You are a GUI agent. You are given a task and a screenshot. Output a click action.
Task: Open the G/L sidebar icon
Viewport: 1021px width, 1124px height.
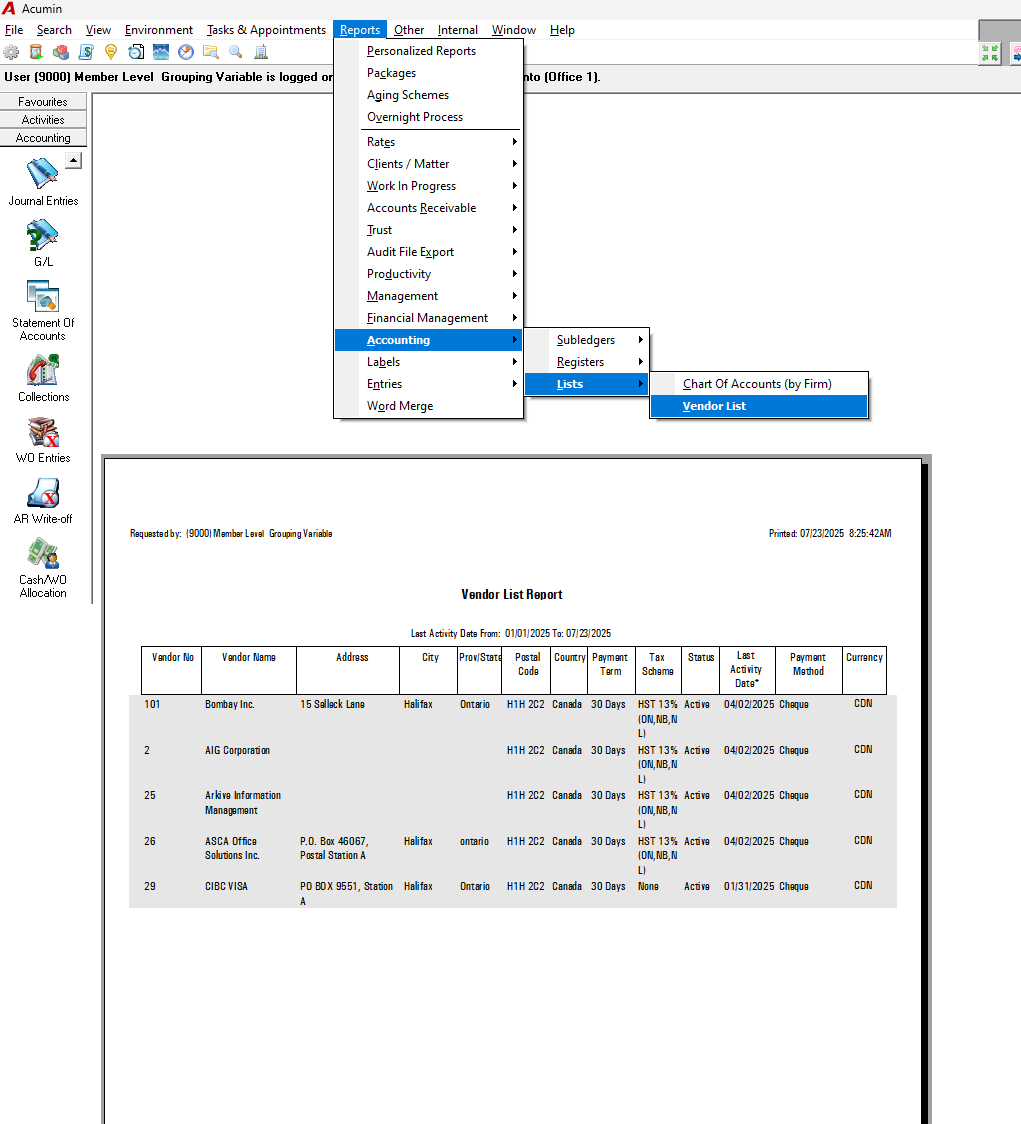pyautogui.click(x=43, y=236)
